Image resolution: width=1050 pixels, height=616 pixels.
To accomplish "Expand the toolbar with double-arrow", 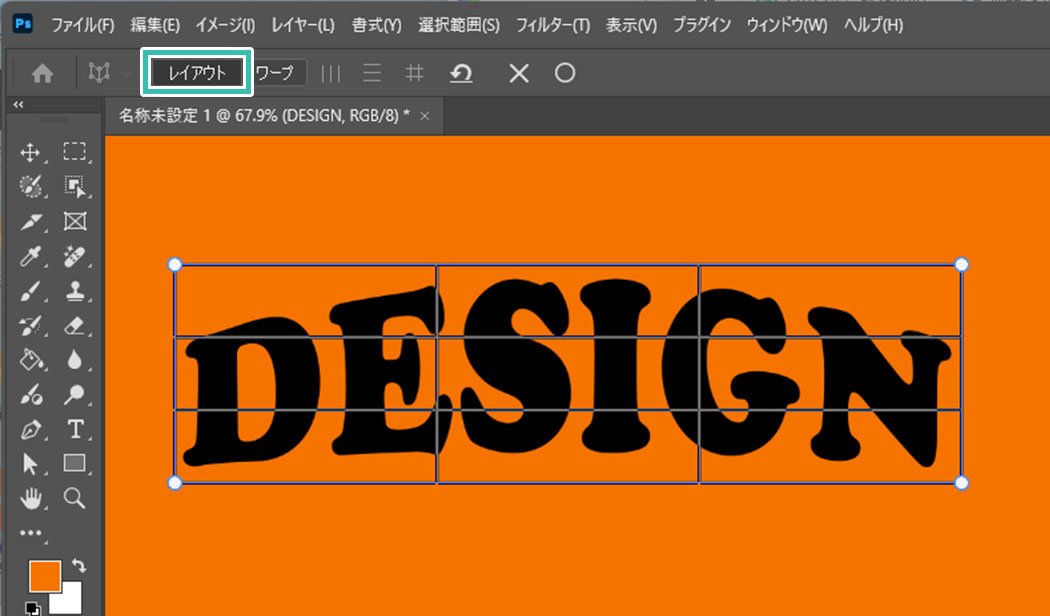I will [x=18, y=104].
